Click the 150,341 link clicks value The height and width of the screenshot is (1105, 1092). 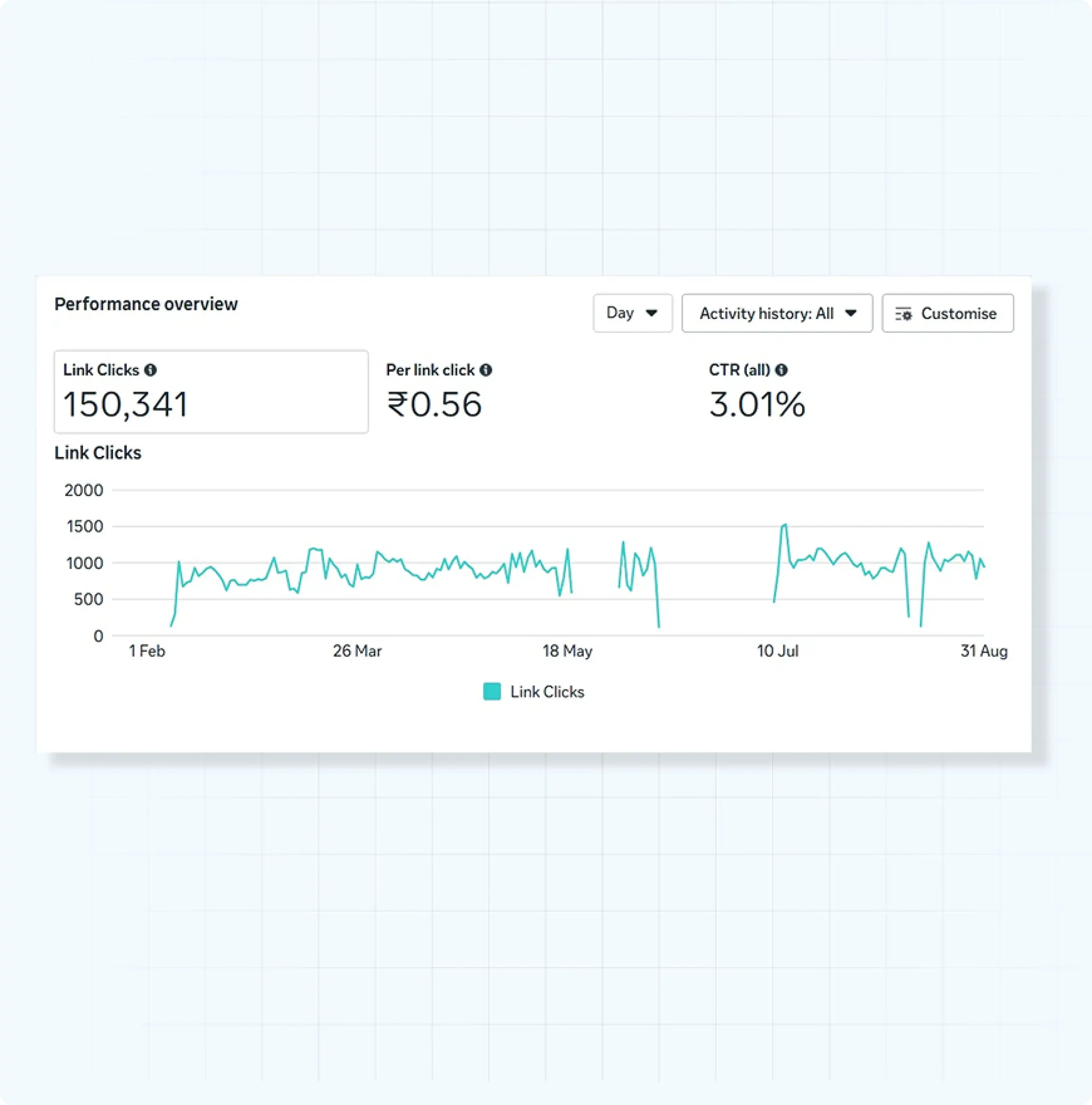[126, 404]
